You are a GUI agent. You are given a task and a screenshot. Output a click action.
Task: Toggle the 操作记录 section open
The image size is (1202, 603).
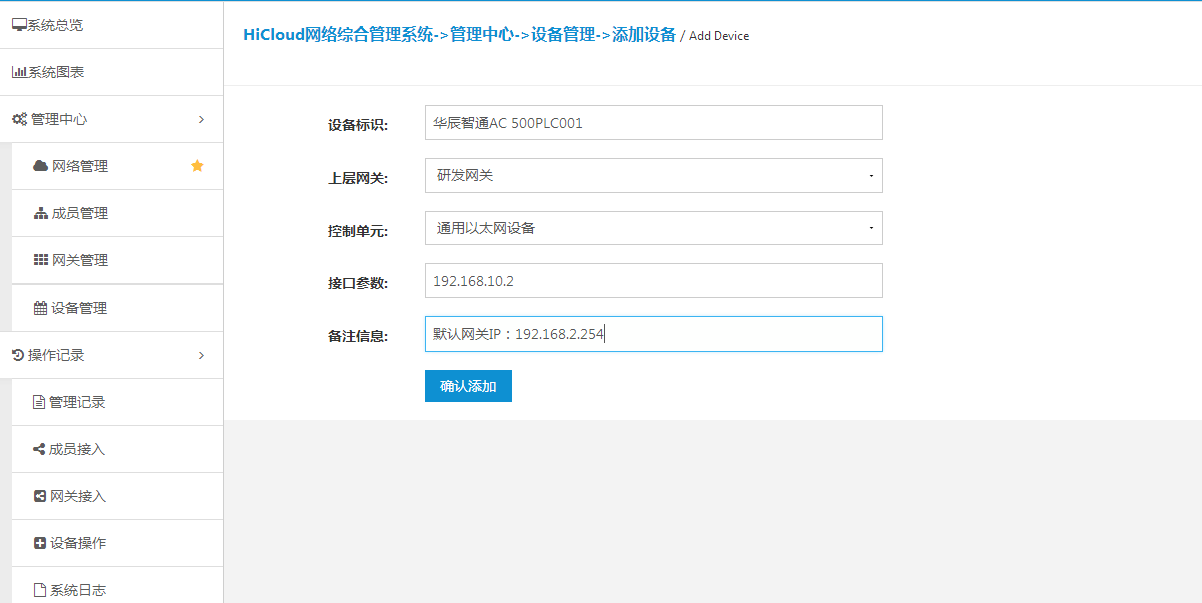point(60,355)
